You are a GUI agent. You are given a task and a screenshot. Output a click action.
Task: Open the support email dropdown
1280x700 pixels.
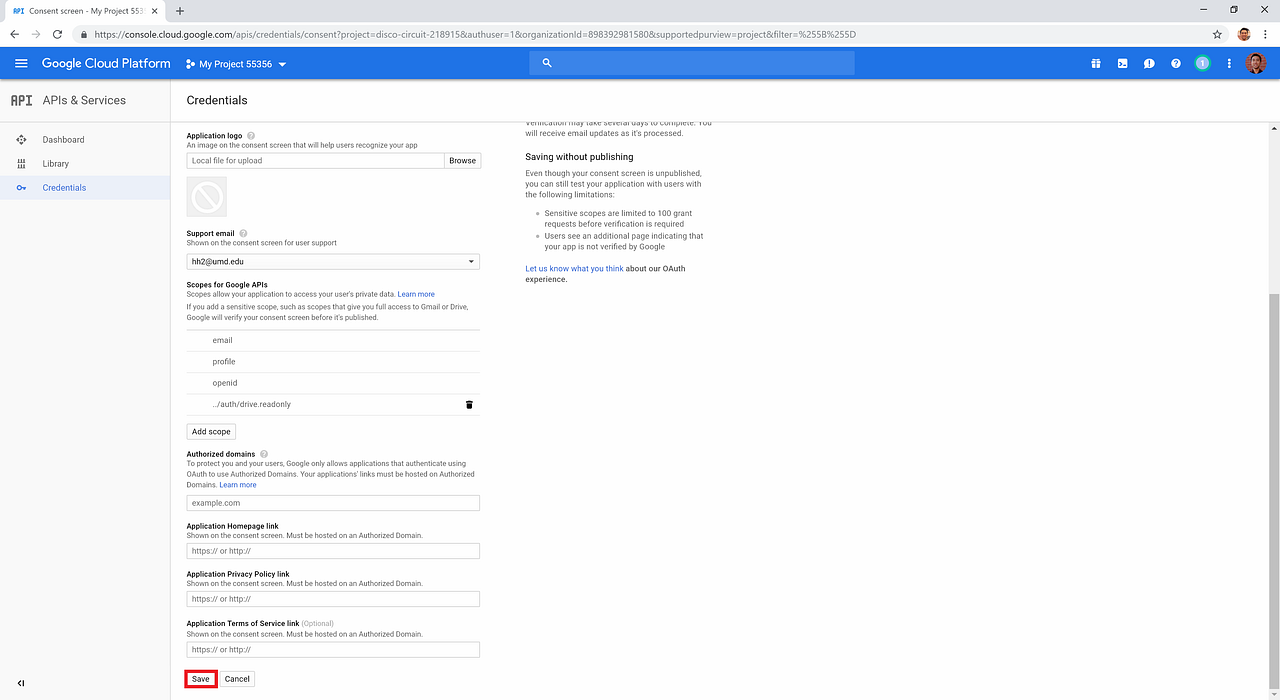[x=470, y=261]
